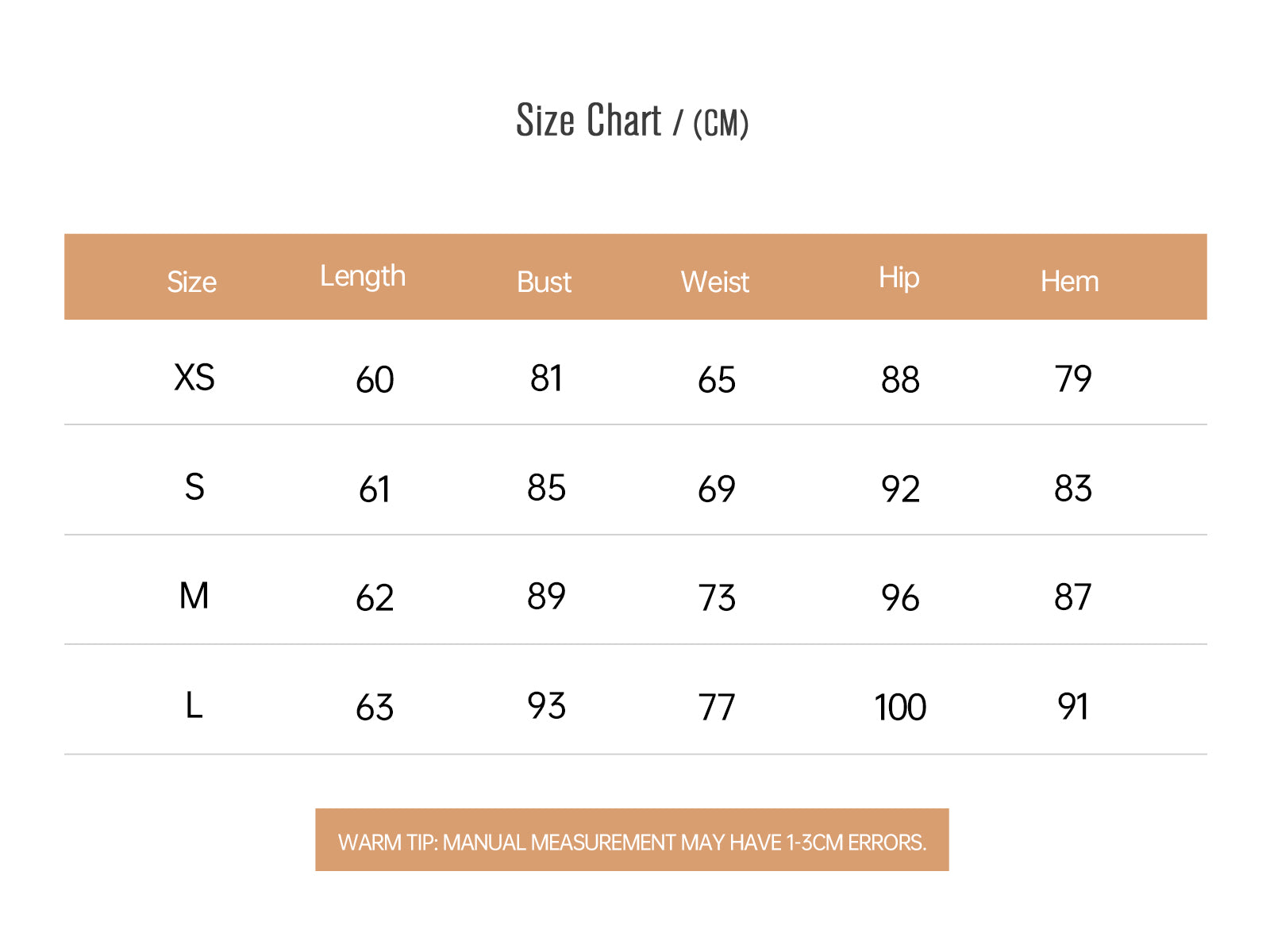The height and width of the screenshot is (952, 1270).
Task: Click the M size row label
Action: 194,596
